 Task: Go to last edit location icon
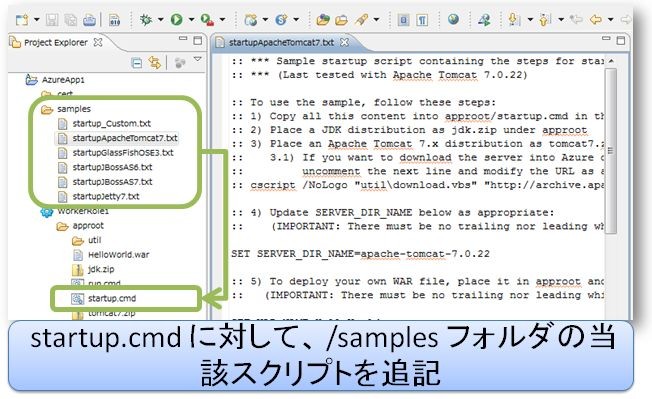click(x=576, y=19)
